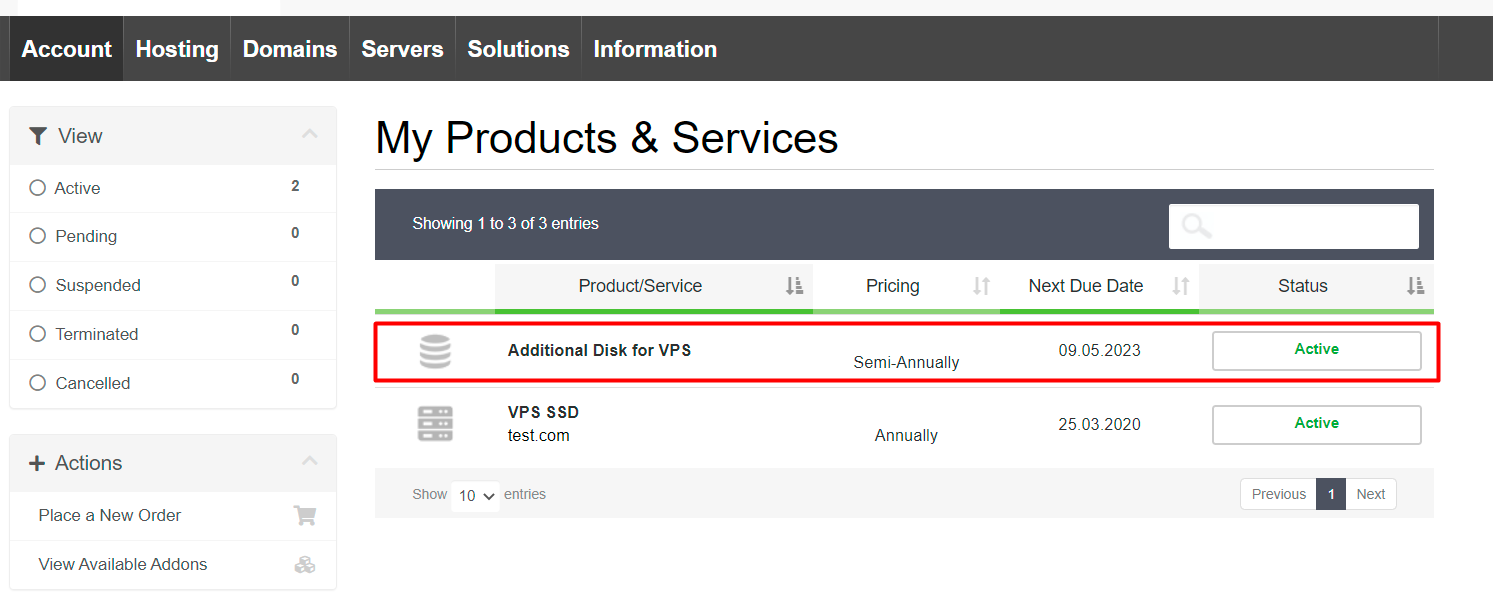Click the database disk icon for Additional Disk

435,352
